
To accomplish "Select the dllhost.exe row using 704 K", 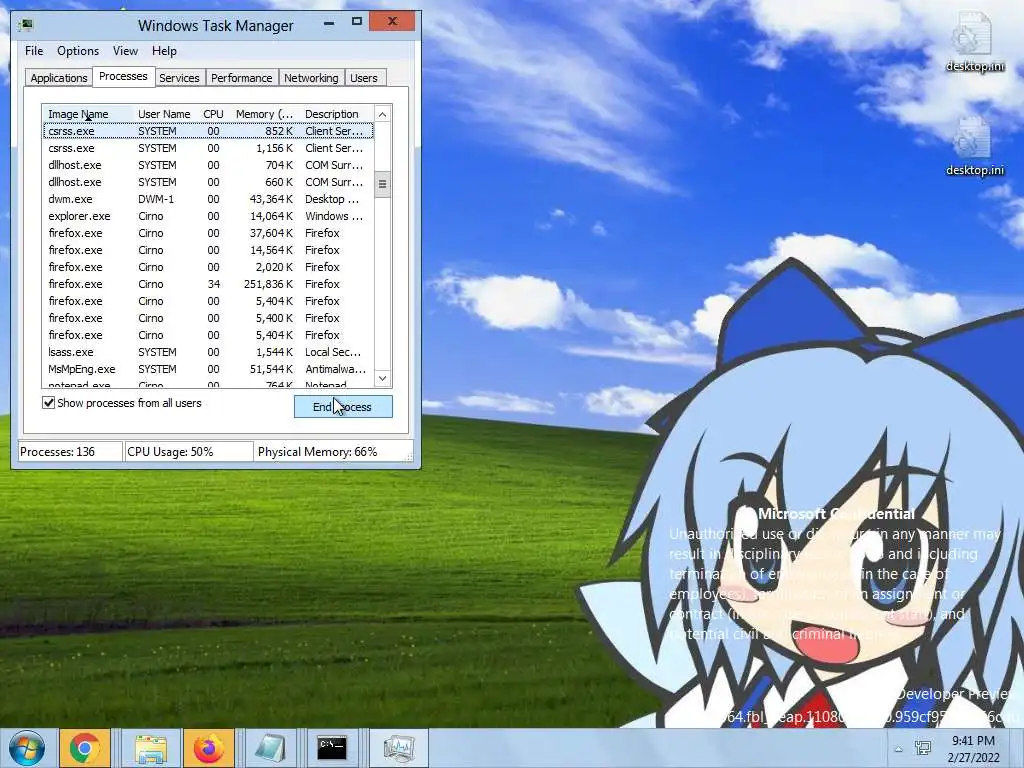I will 208,165.
